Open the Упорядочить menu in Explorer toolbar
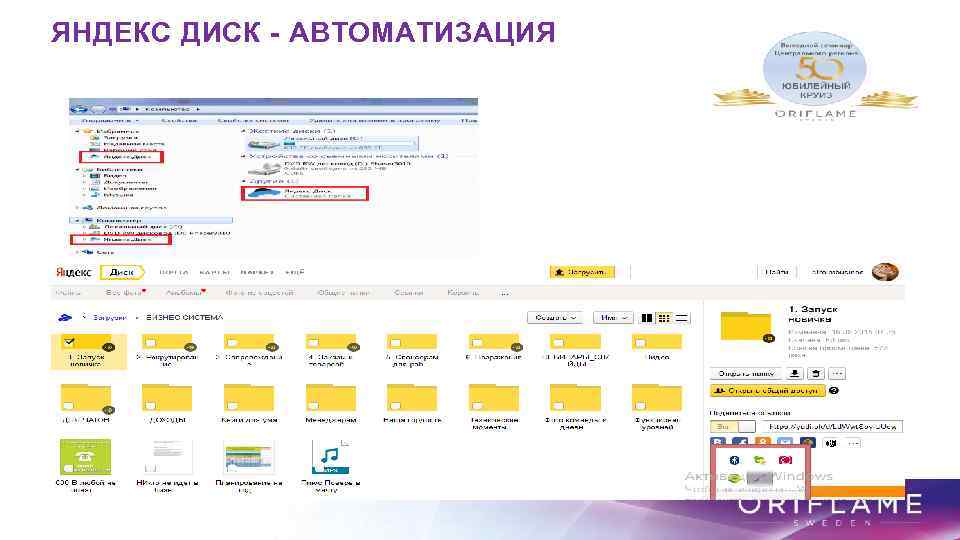This screenshot has width=960, height=540. [110, 121]
